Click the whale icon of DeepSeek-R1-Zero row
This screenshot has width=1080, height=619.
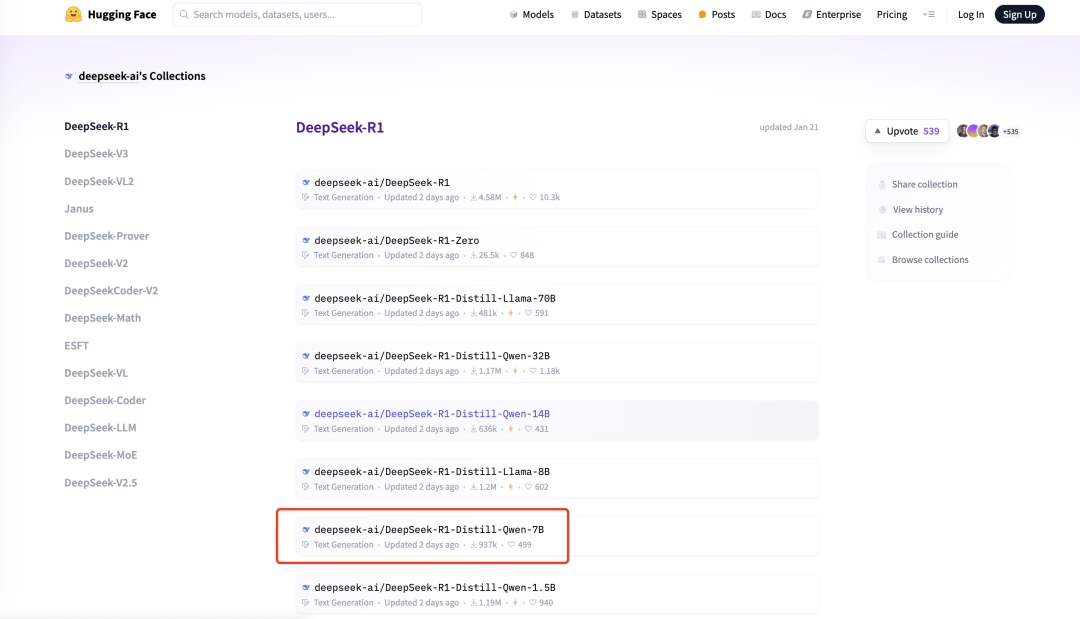click(x=306, y=240)
